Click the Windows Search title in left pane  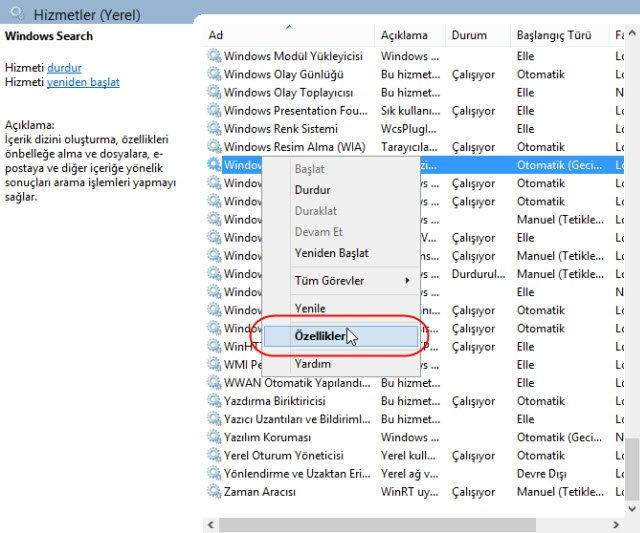[49, 36]
